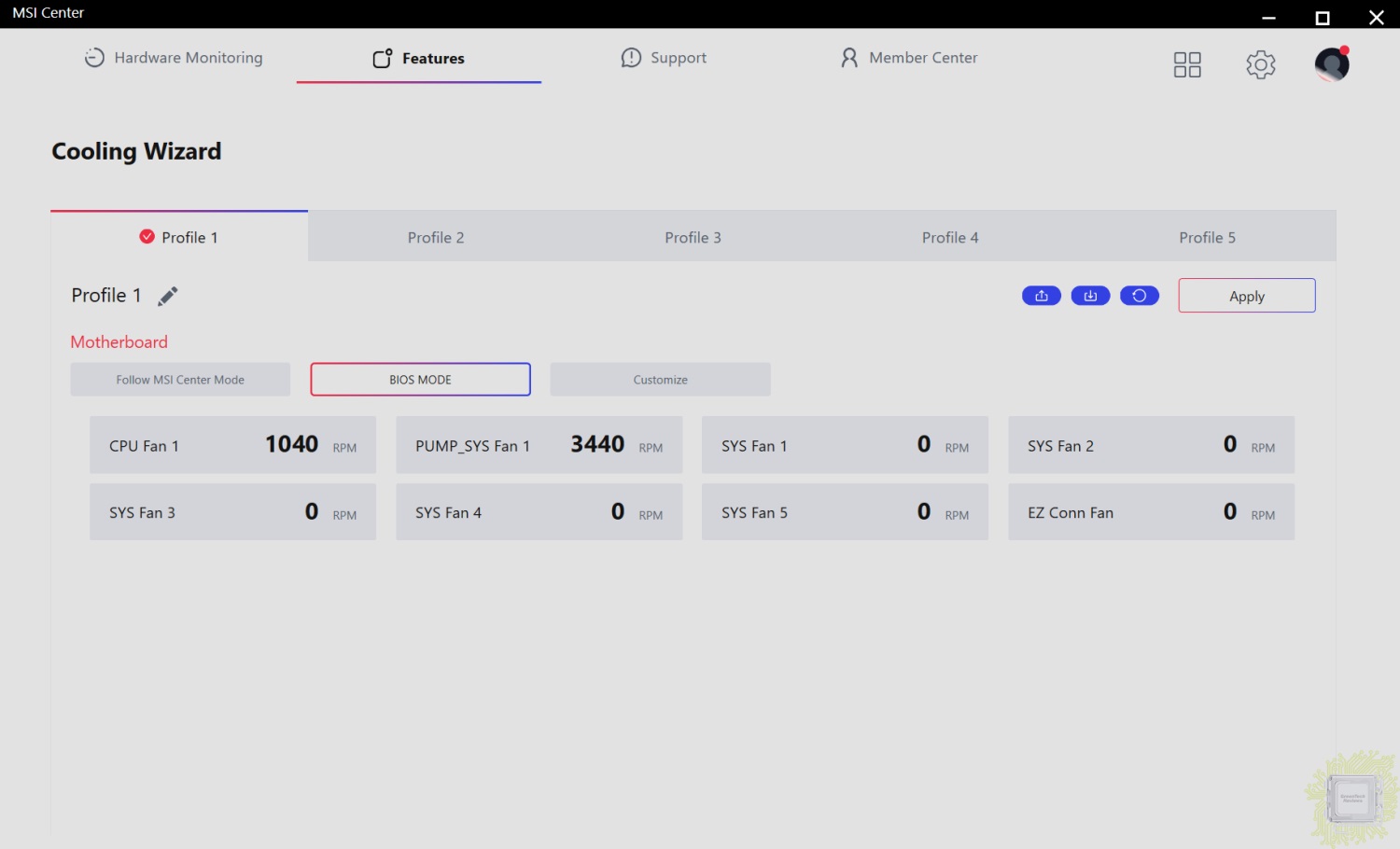Click the export profile icon
This screenshot has height=849, width=1400.
(1041, 296)
